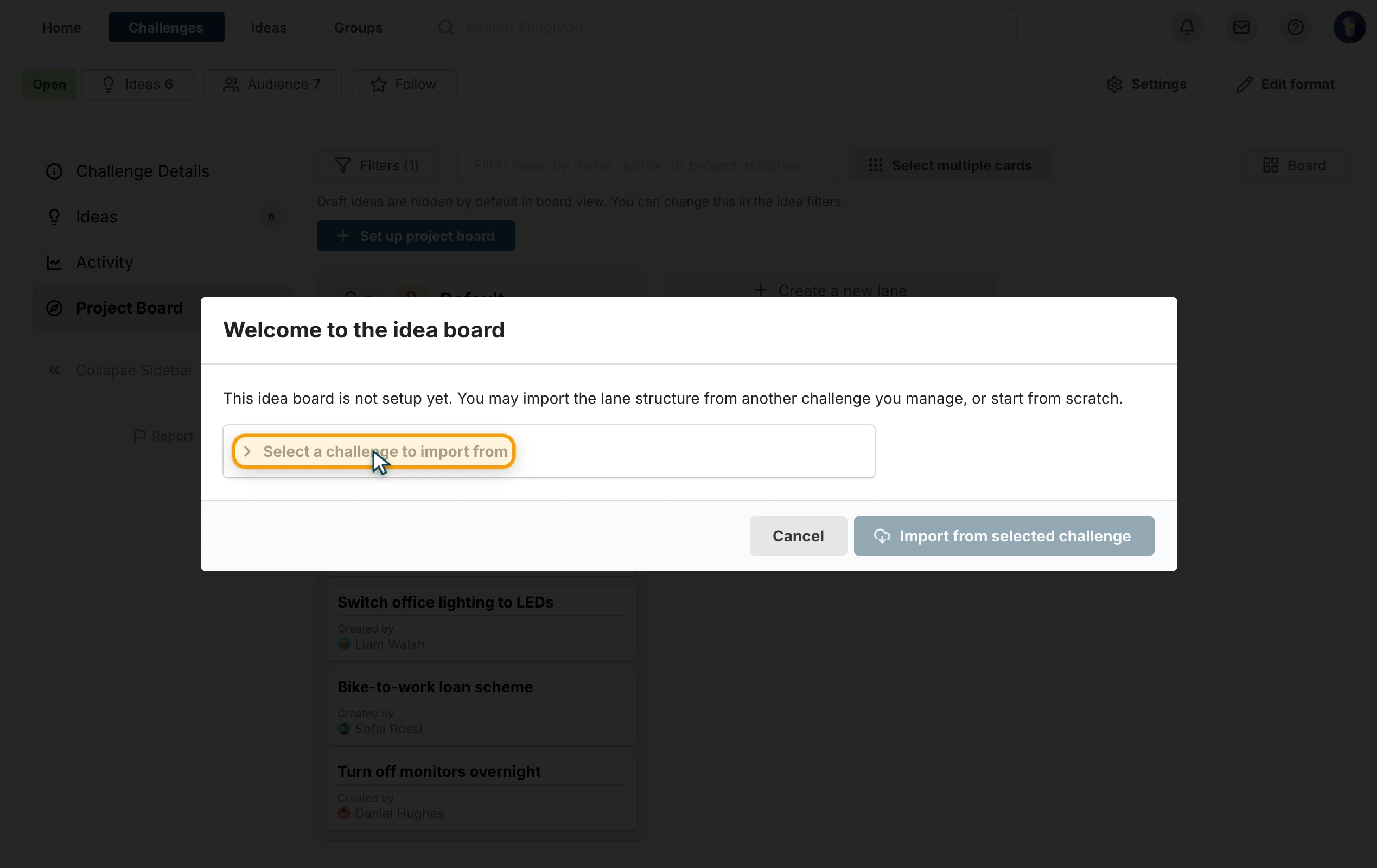Screen dimensions: 1389x868
Task: Click the Open status badge
Action: [x=49, y=85]
